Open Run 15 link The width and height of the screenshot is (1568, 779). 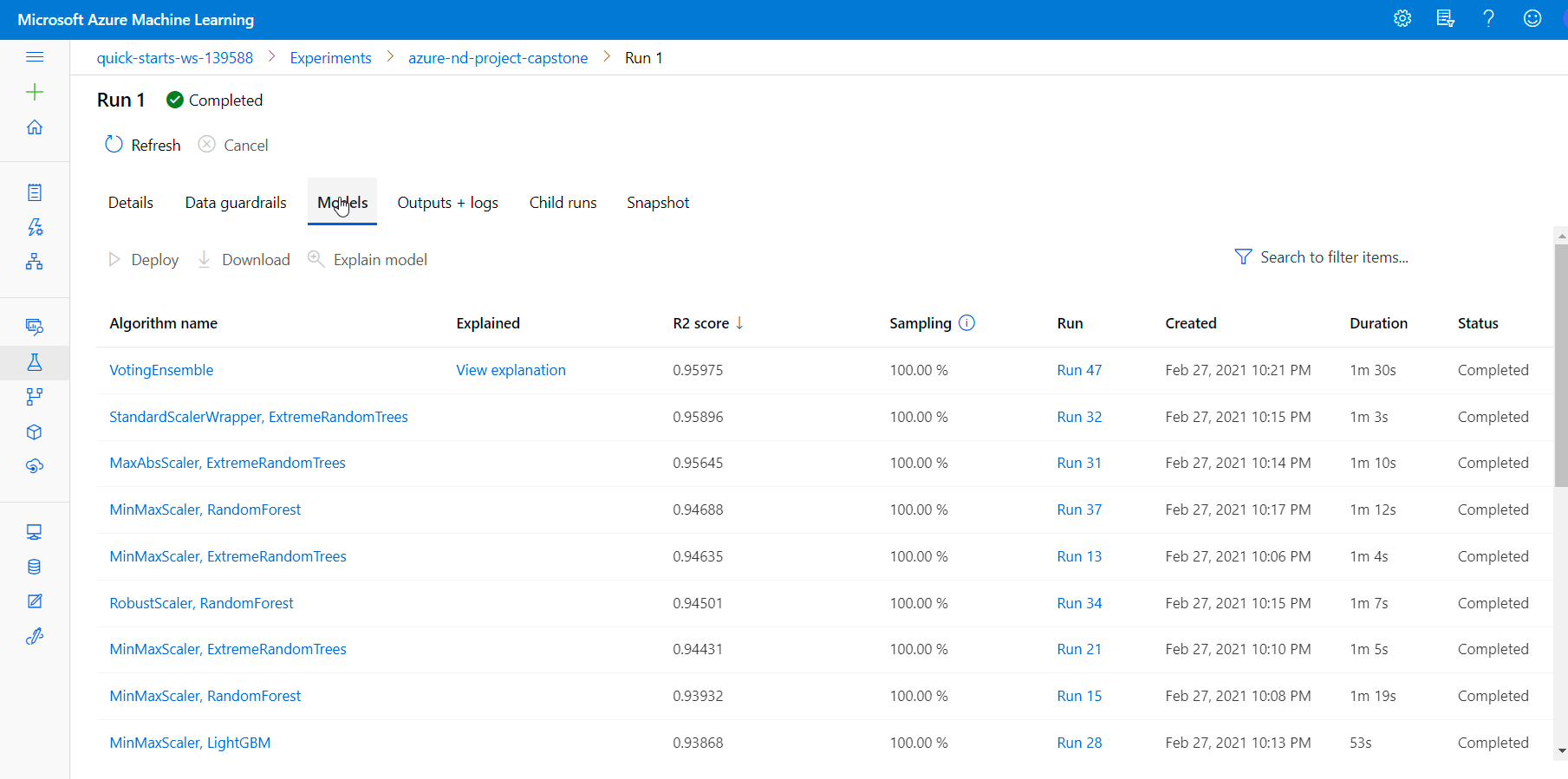1079,696
